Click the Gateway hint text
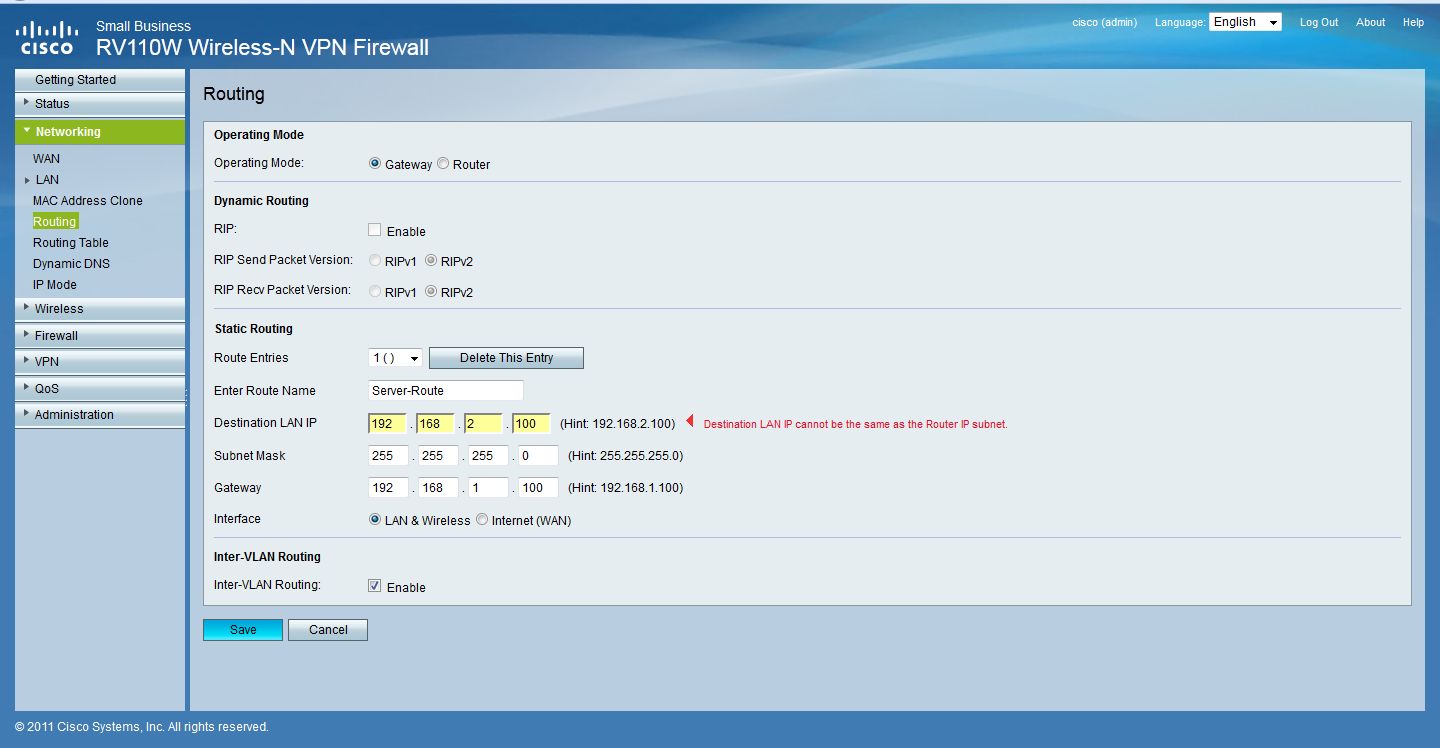Viewport: 1440px width, 748px height. 625,488
